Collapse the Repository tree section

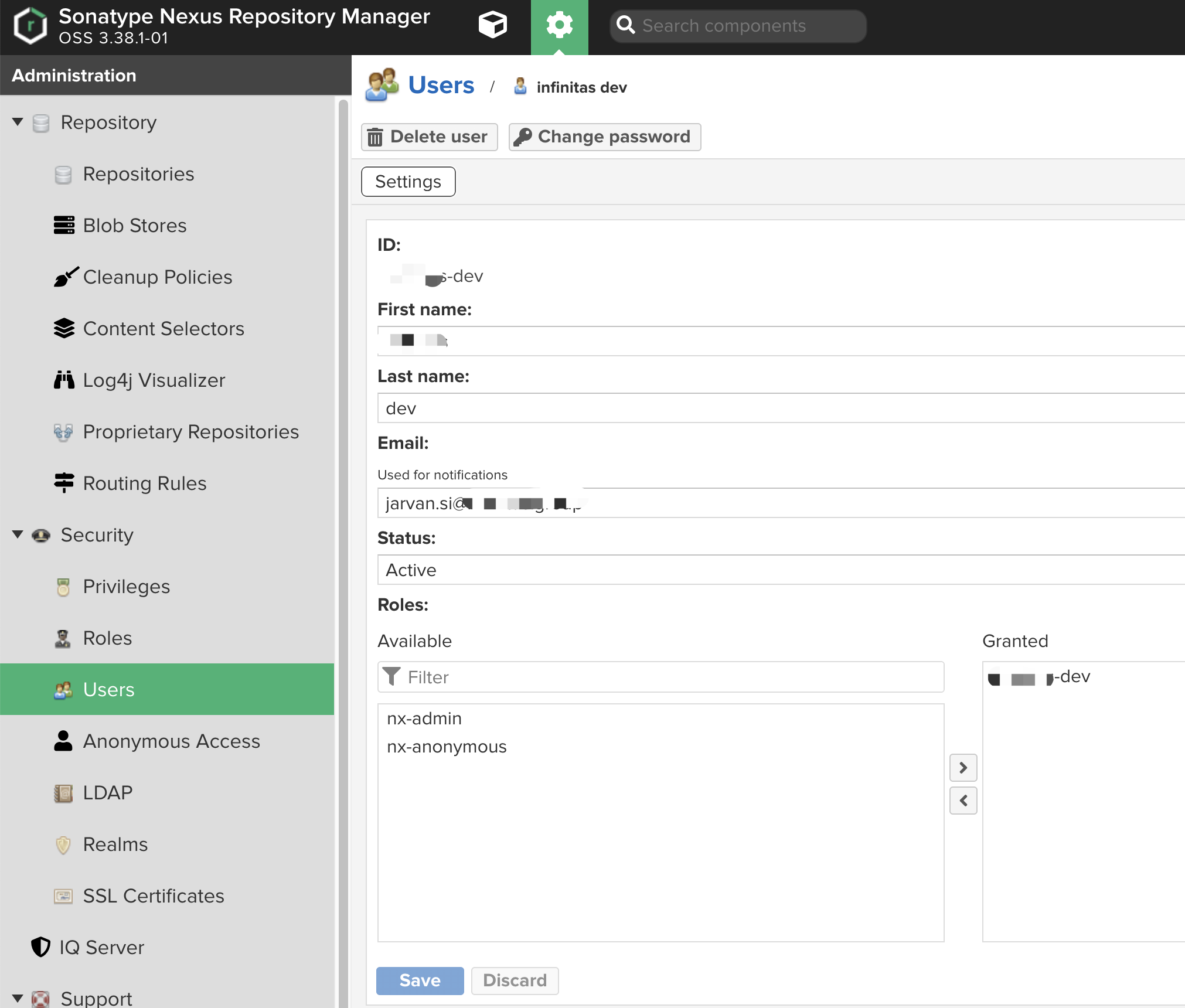18,122
